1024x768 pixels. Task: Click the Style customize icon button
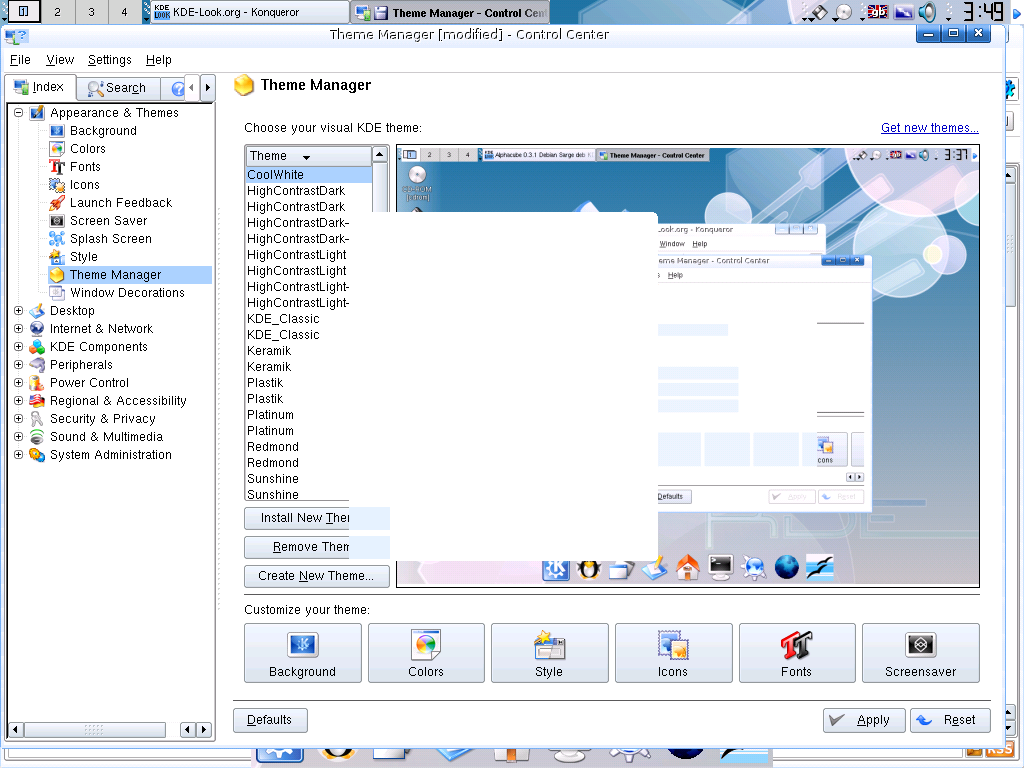tap(549, 653)
